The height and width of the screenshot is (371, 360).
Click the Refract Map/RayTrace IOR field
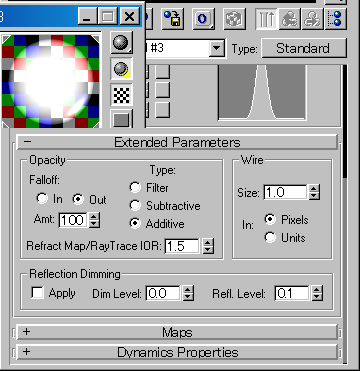pyautogui.click(x=182, y=246)
